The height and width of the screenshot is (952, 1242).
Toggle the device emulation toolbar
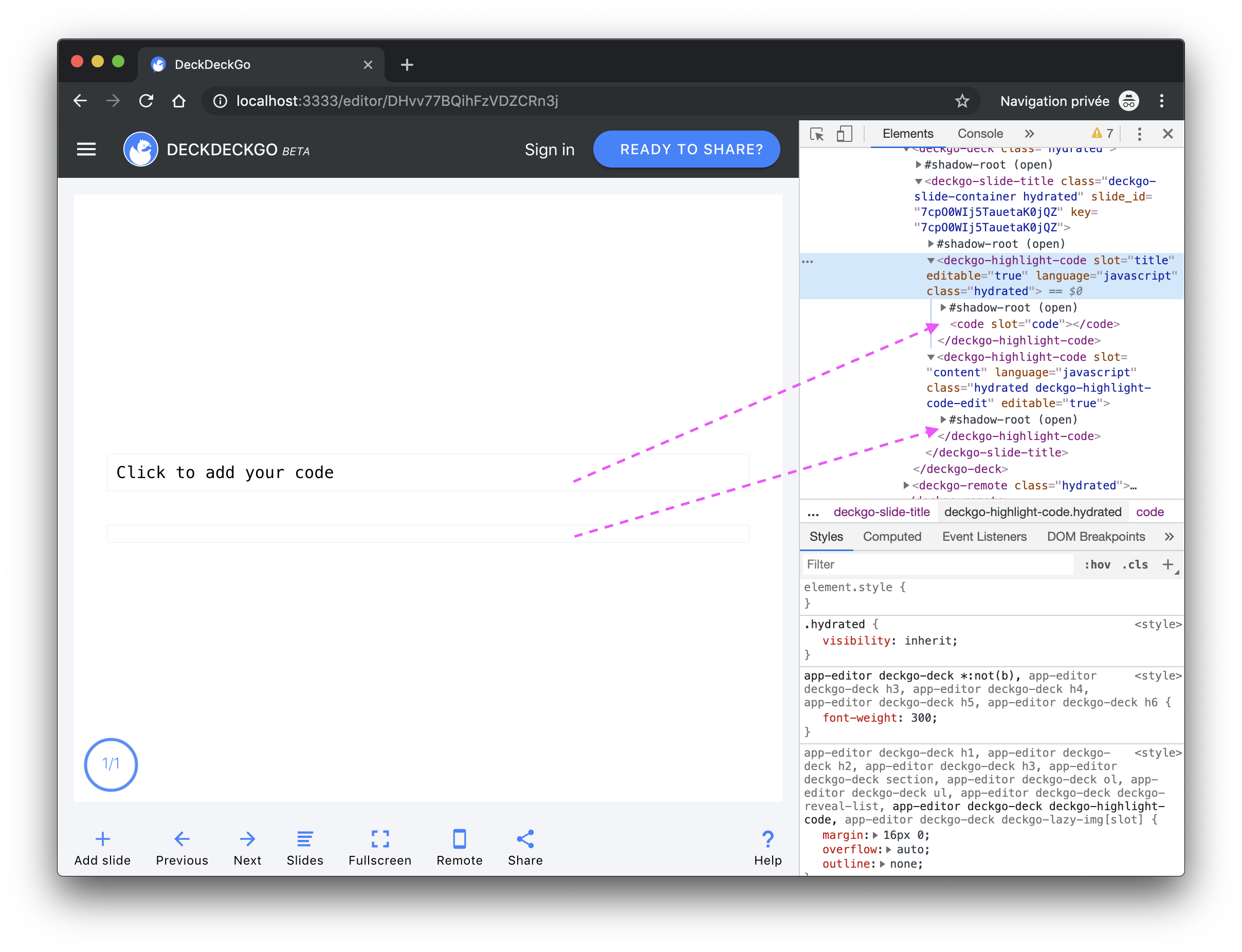[x=844, y=134]
